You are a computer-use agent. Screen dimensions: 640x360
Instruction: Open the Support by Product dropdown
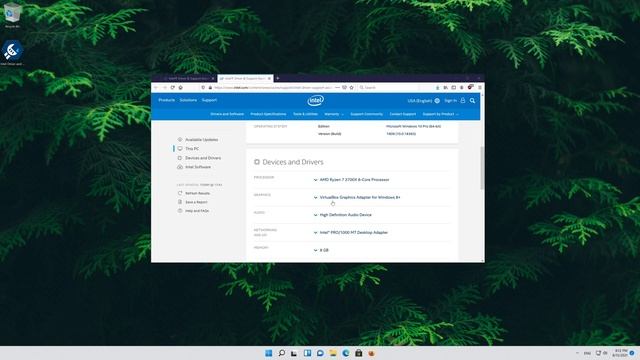pos(440,114)
